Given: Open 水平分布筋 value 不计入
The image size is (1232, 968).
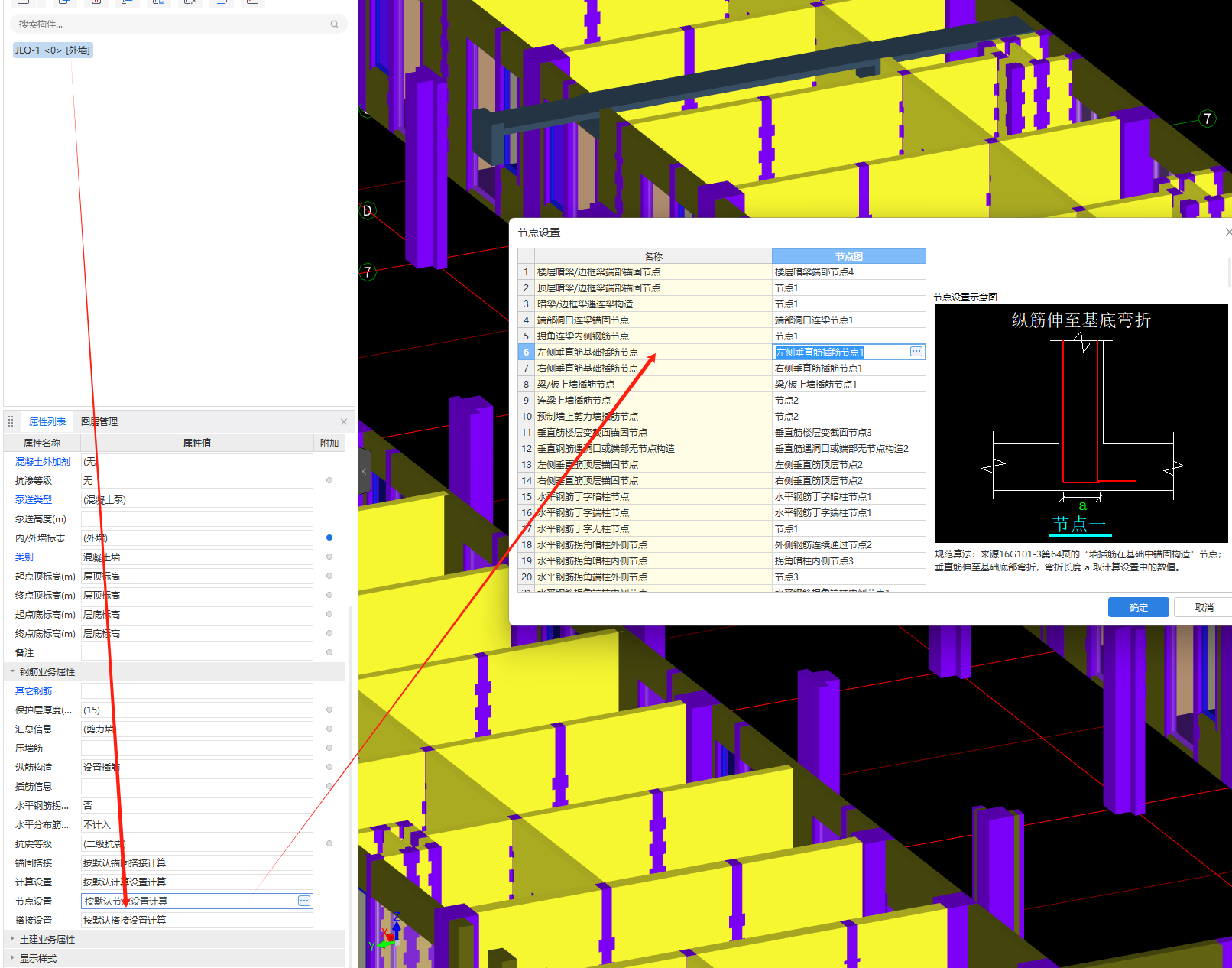Looking at the screenshot, I should coord(197,824).
